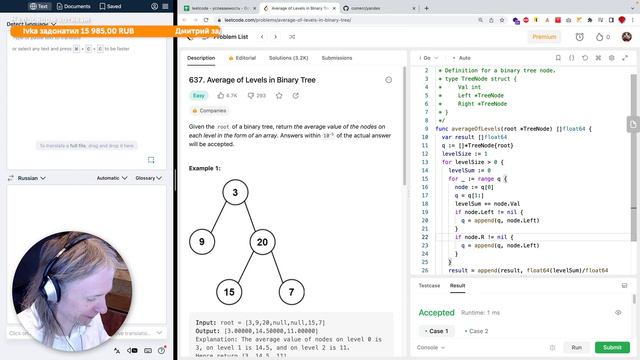Share the problem with the share icon
The width and height of the screenshot is (640, 360).
(296, 96)
